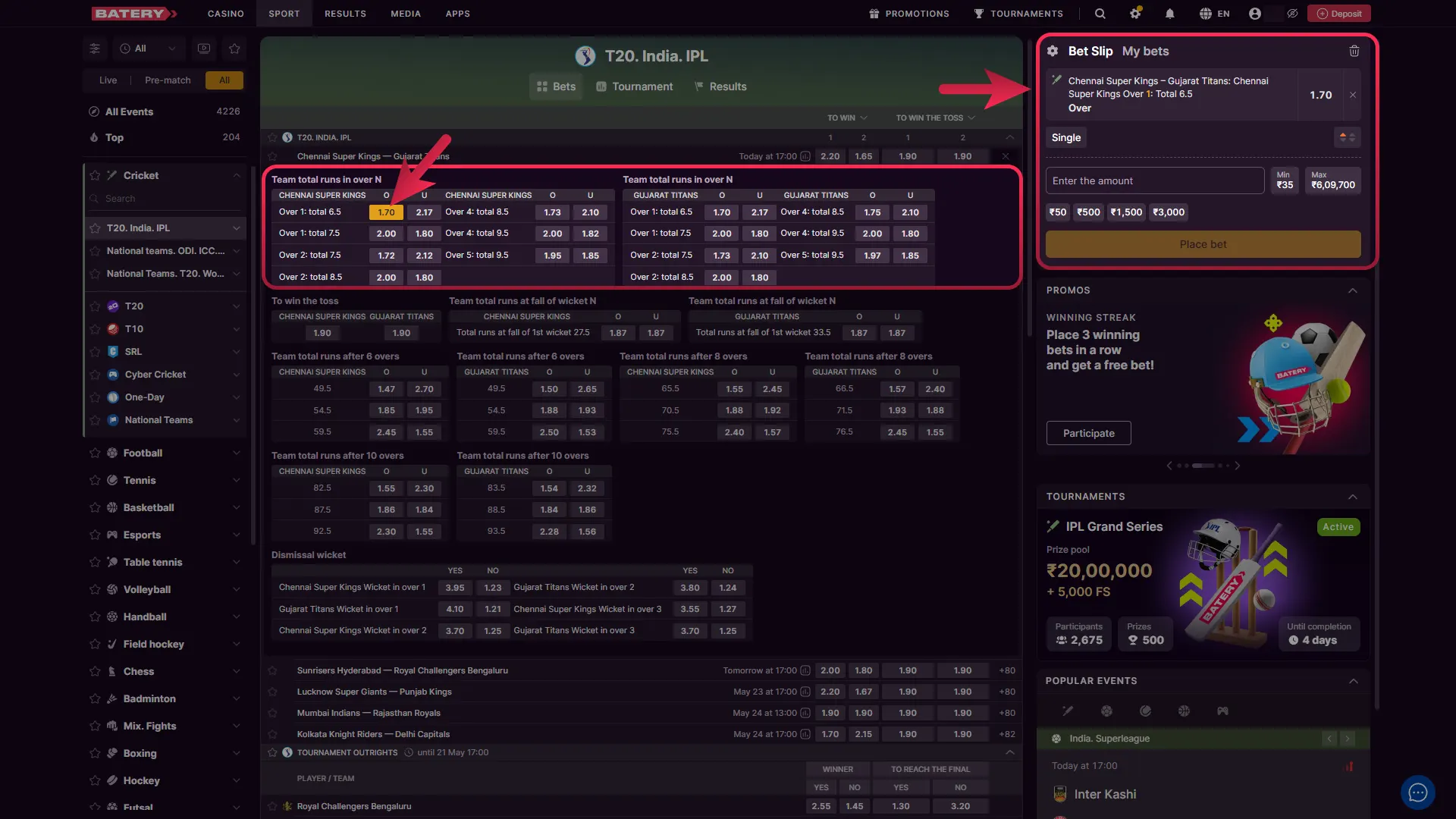Open MEDIA in top navigation
Image resolution: width=1456 pixels, height=819 pixels.
pos(406,14)
